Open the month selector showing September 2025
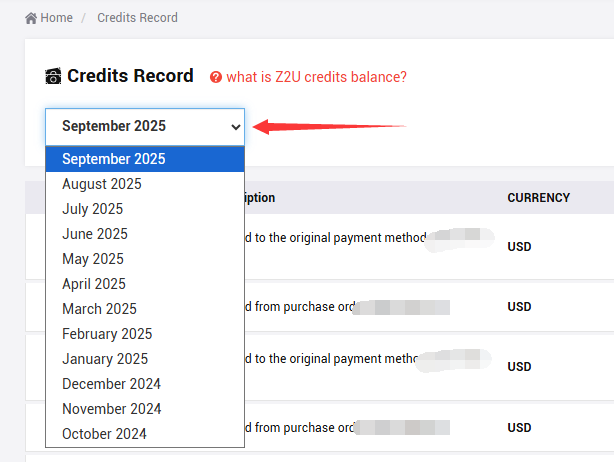 [144, 127]
